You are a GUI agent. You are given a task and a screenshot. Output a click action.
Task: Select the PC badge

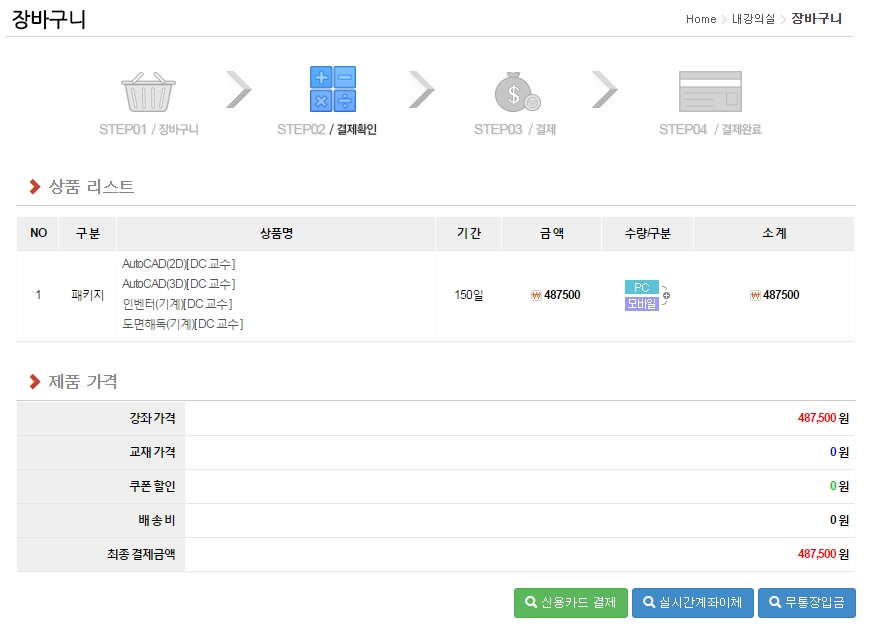(641, 287)
